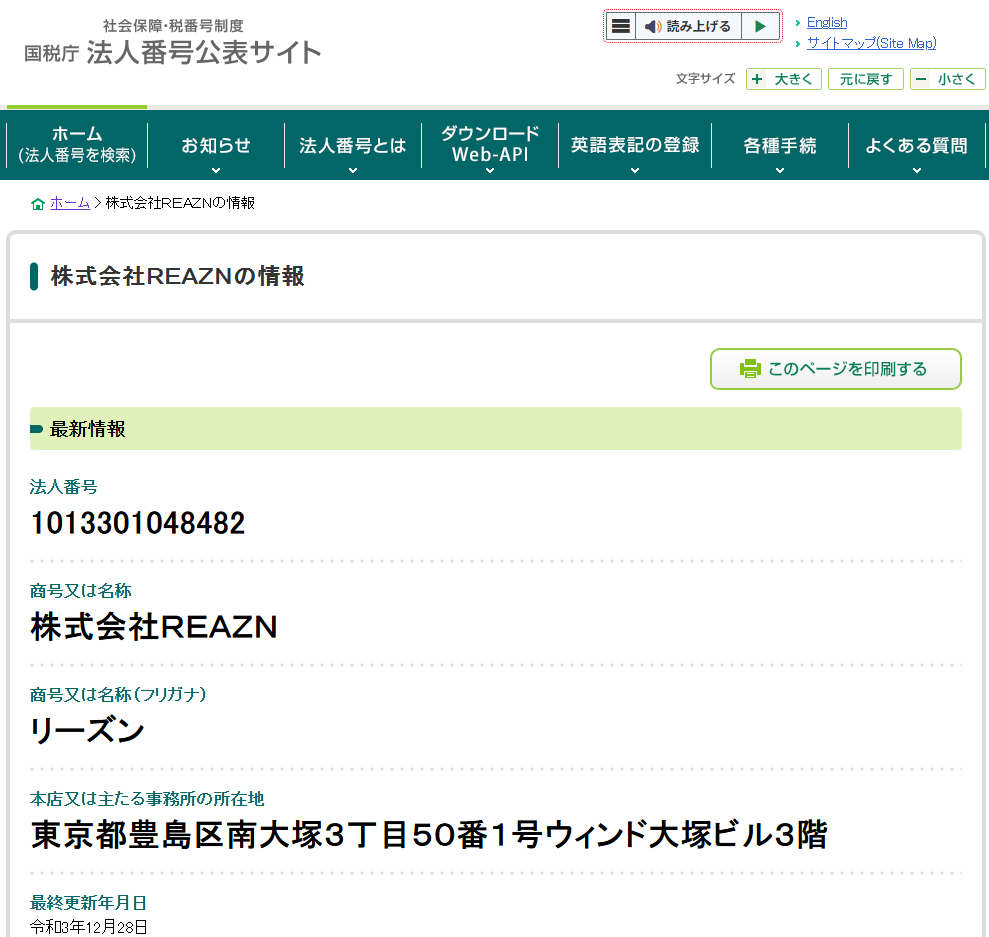Reset text size with 元に戻す button

click(x=865, y=79)
